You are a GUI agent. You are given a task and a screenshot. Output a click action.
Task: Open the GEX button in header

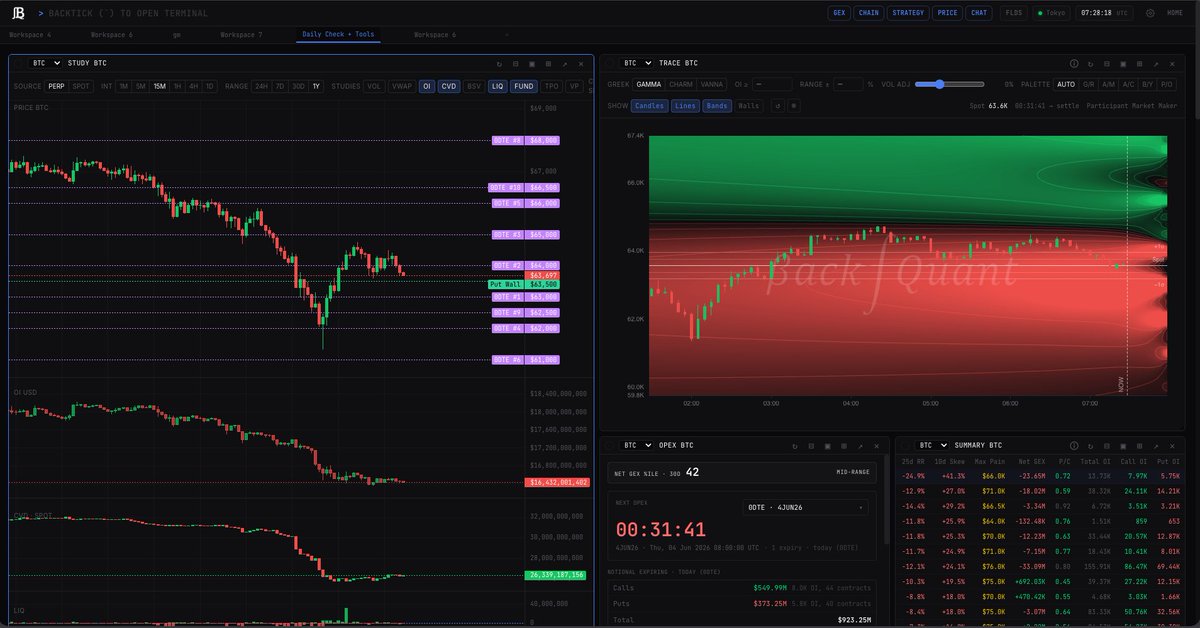839,13
